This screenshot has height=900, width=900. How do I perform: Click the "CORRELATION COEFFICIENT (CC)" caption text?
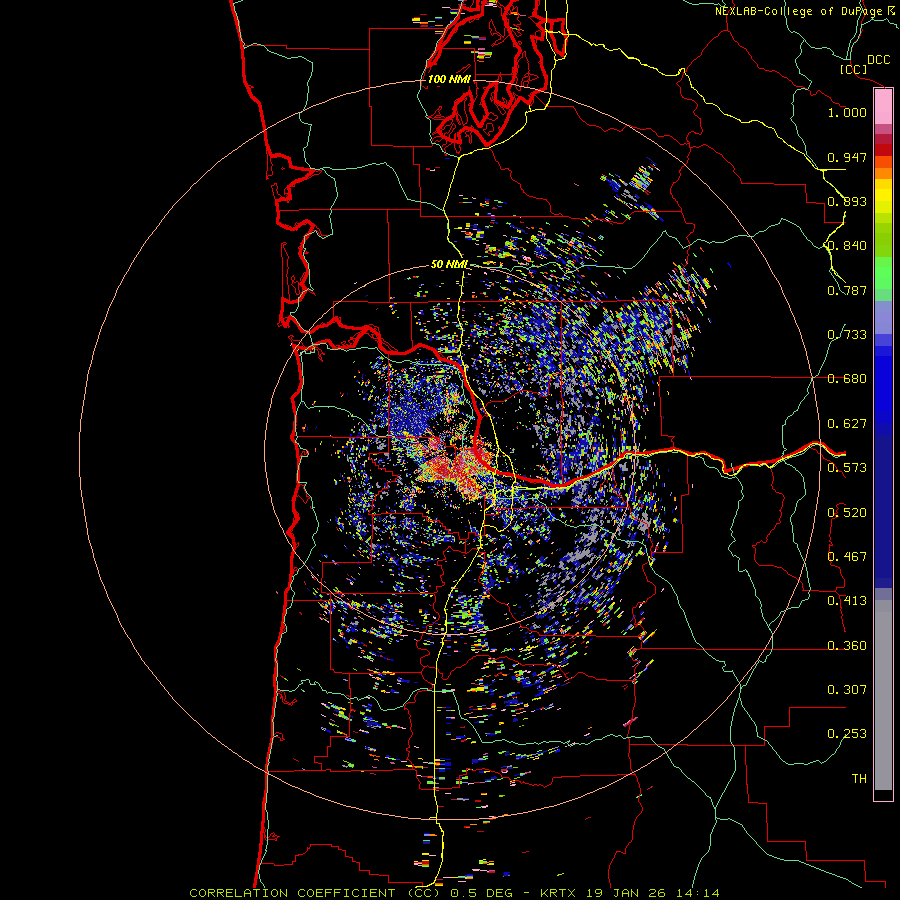coord(315,893)
